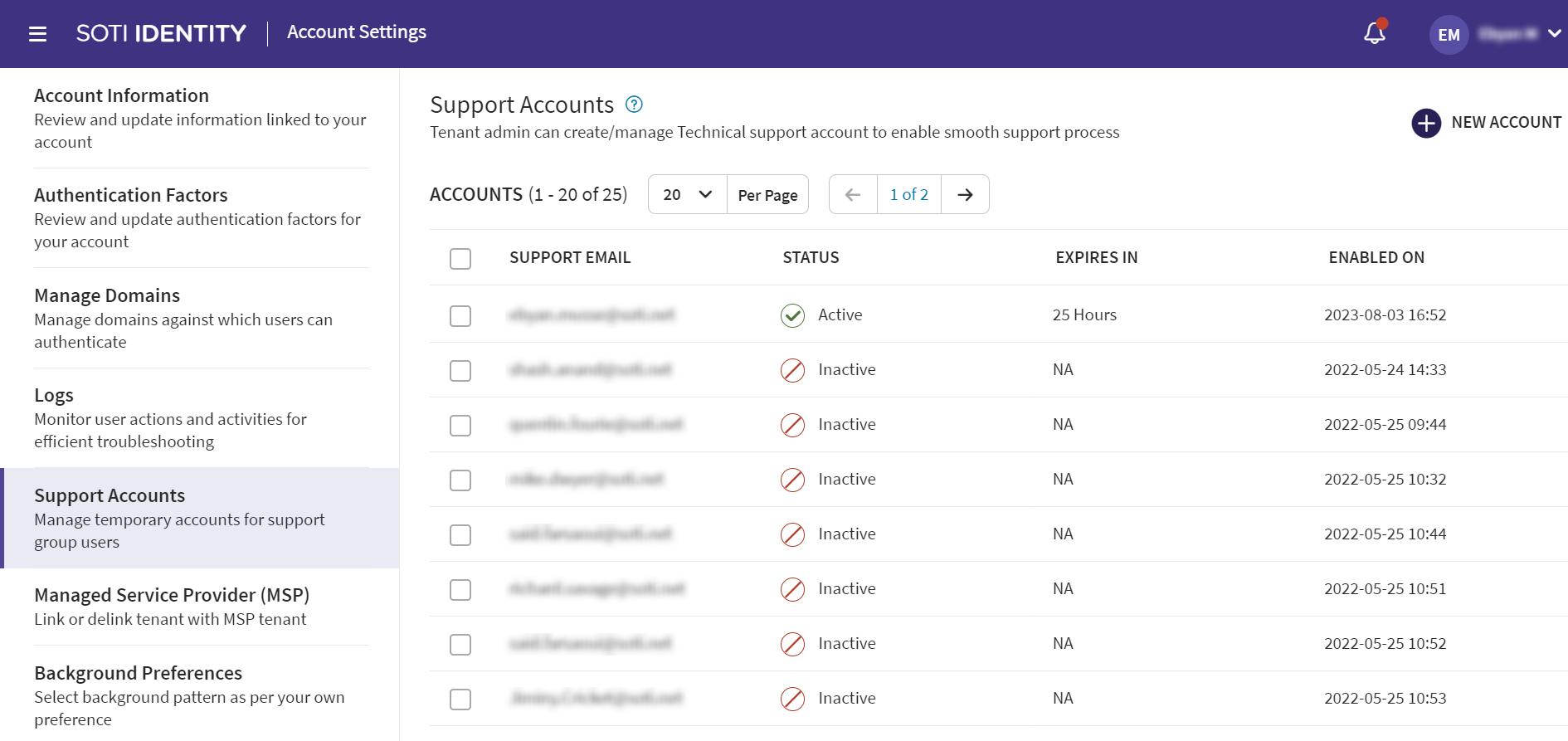Click the 'Per Page' label
Screen dimensions: 1568x741
click(x=767, y=195)
